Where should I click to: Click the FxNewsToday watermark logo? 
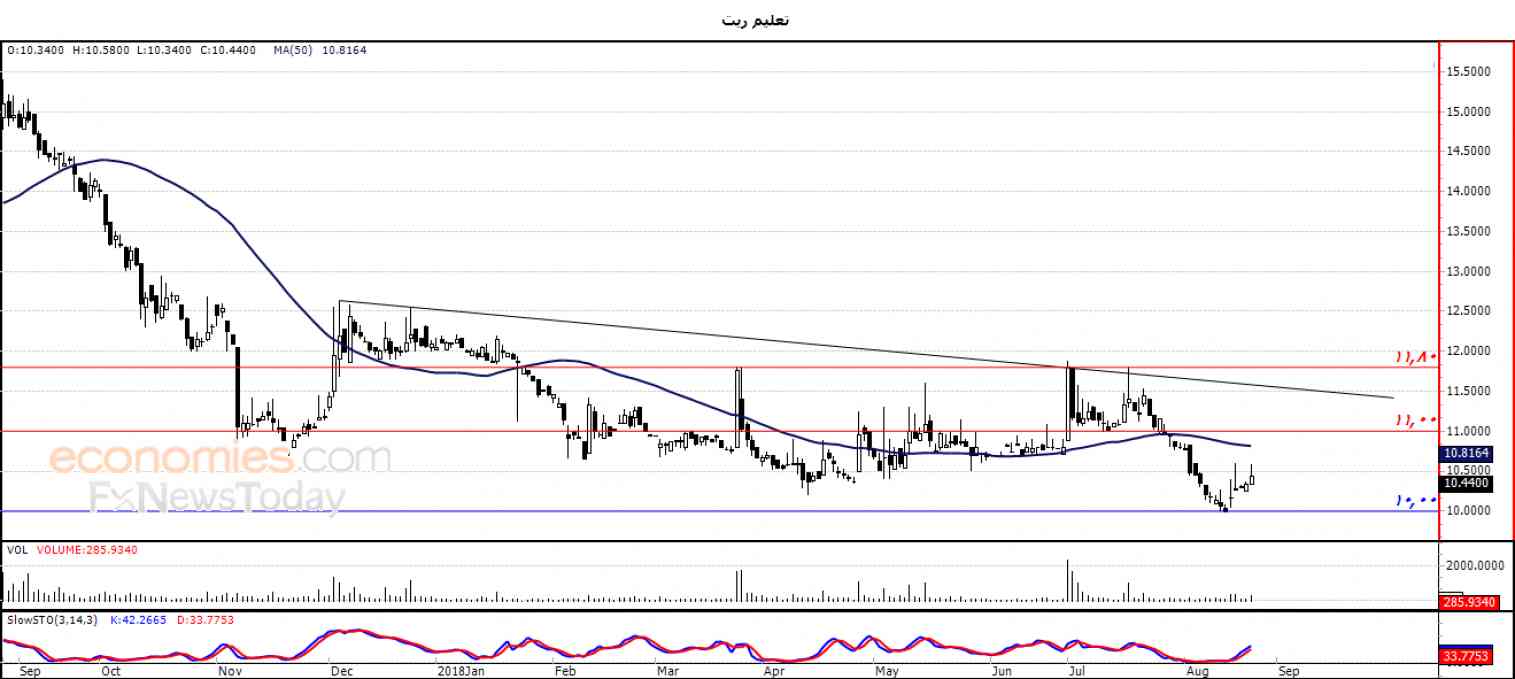click(x=217, y=497)
